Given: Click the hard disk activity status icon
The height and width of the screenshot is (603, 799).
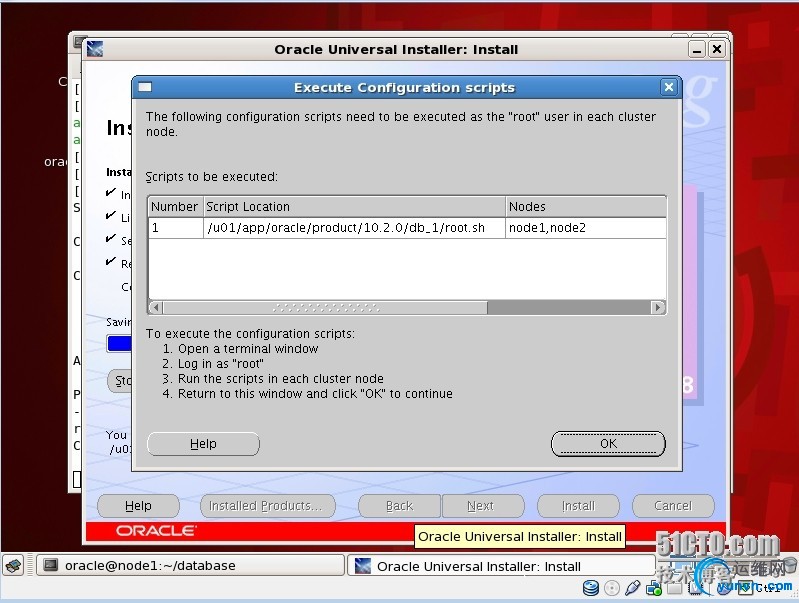Looking at the screenshot, I should (x=591, y=588).
